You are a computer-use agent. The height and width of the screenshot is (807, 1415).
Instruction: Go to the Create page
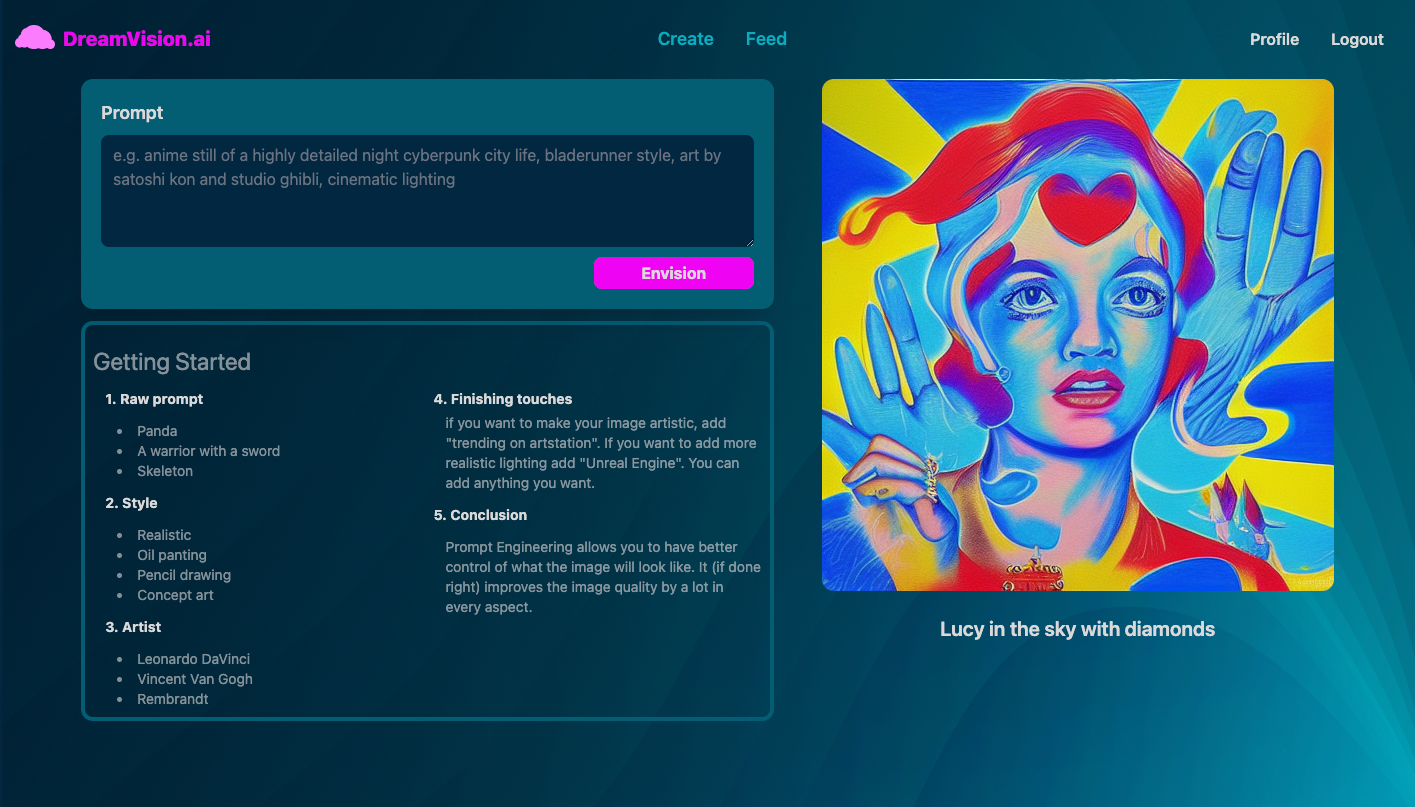click(x=685, y=39)
